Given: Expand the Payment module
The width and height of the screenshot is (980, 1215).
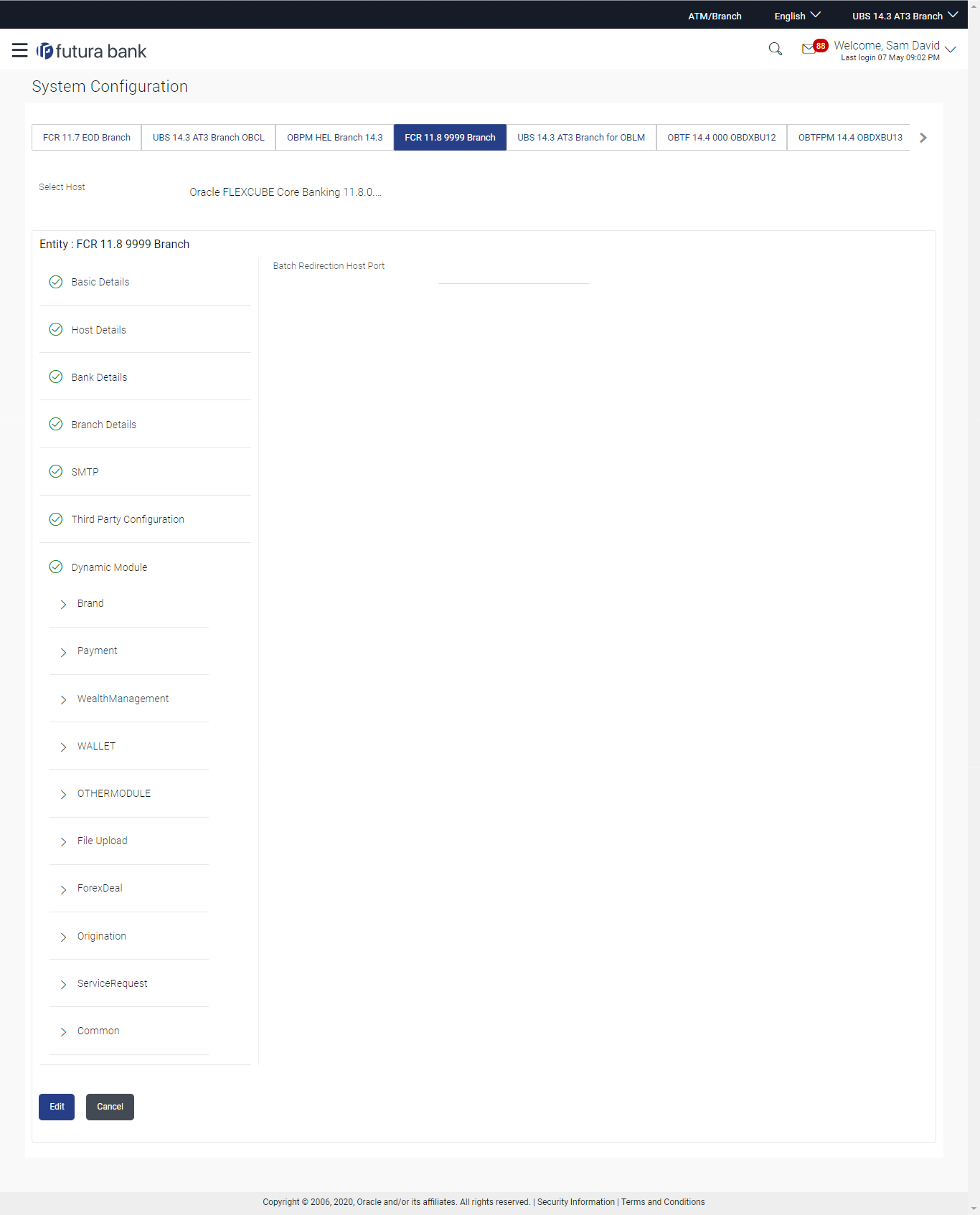Looking at the screenshot, I should 63,651.
